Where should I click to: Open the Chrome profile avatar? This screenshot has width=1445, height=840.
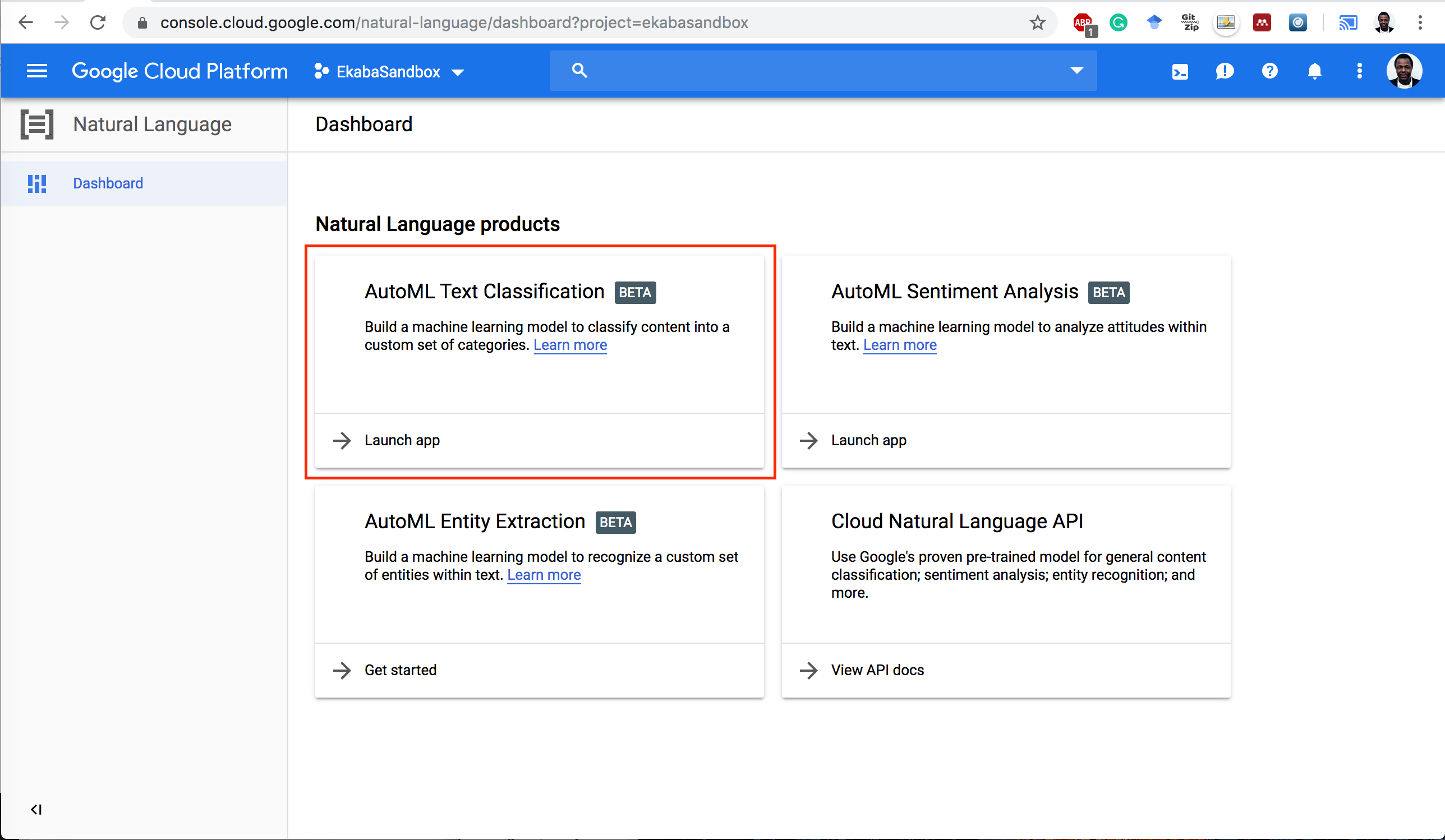tap(1384, 22)
